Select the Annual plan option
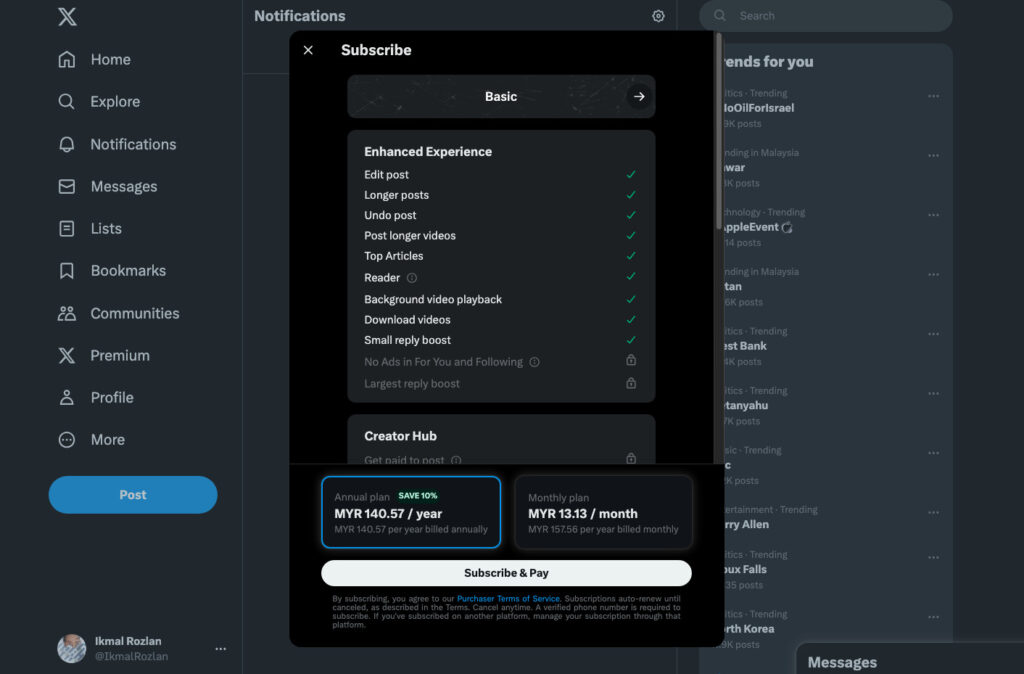The height and width of the screenshot is (674, 1024). point(411,512)
